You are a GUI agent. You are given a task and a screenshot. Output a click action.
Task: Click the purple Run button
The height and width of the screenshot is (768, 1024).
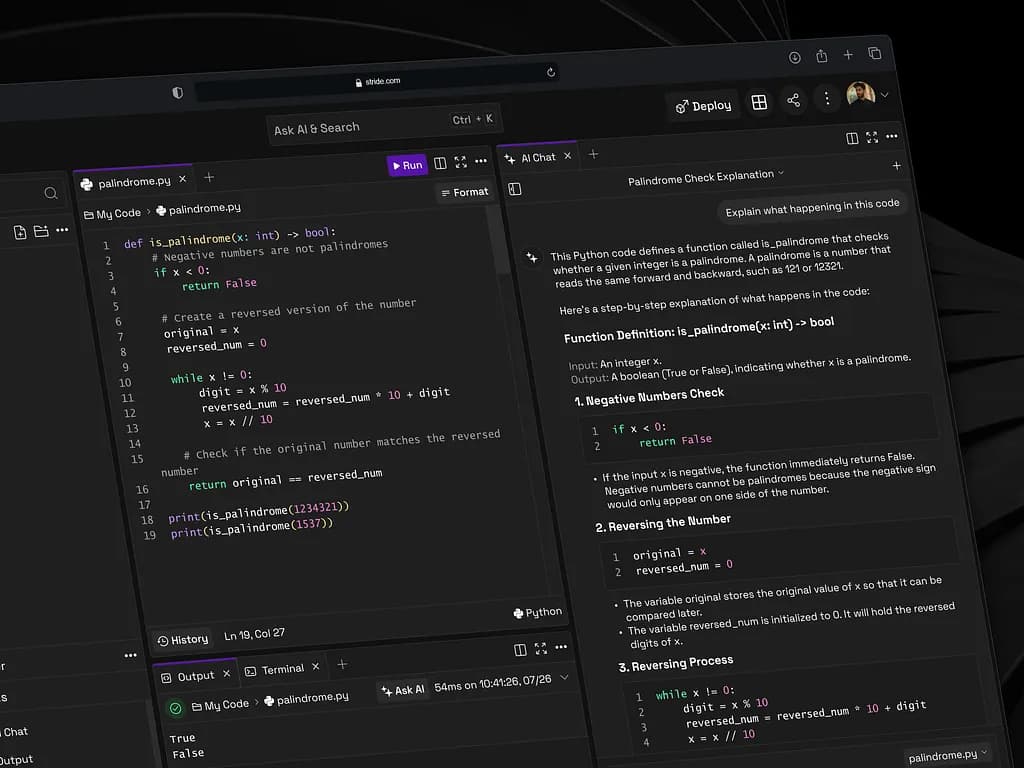(x=407, y=165)
